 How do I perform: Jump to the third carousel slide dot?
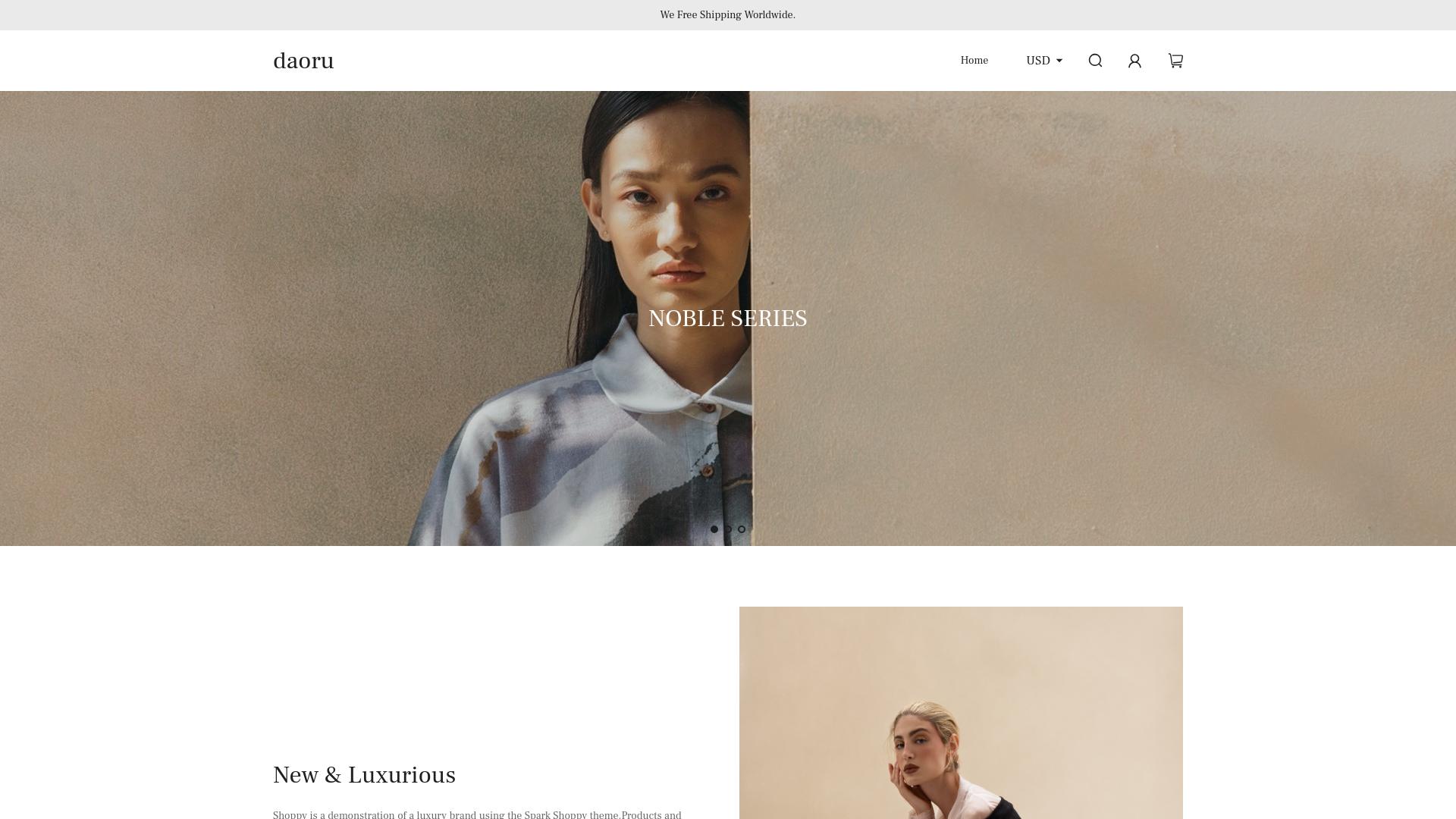(x=742, y=529)
